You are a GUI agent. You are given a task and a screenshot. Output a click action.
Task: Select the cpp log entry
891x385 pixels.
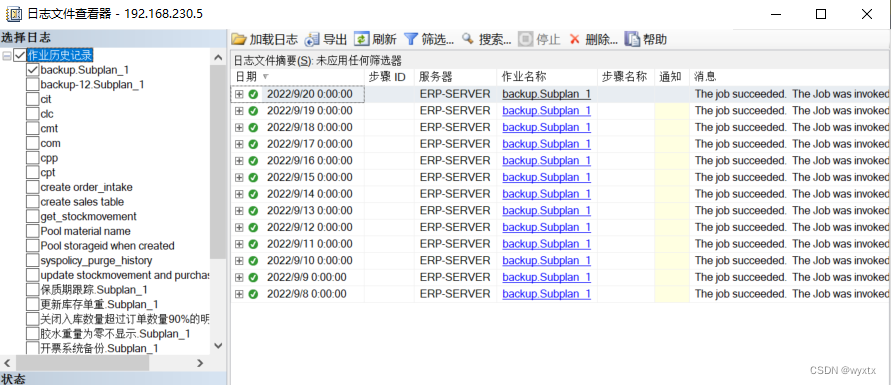point(49,158)
